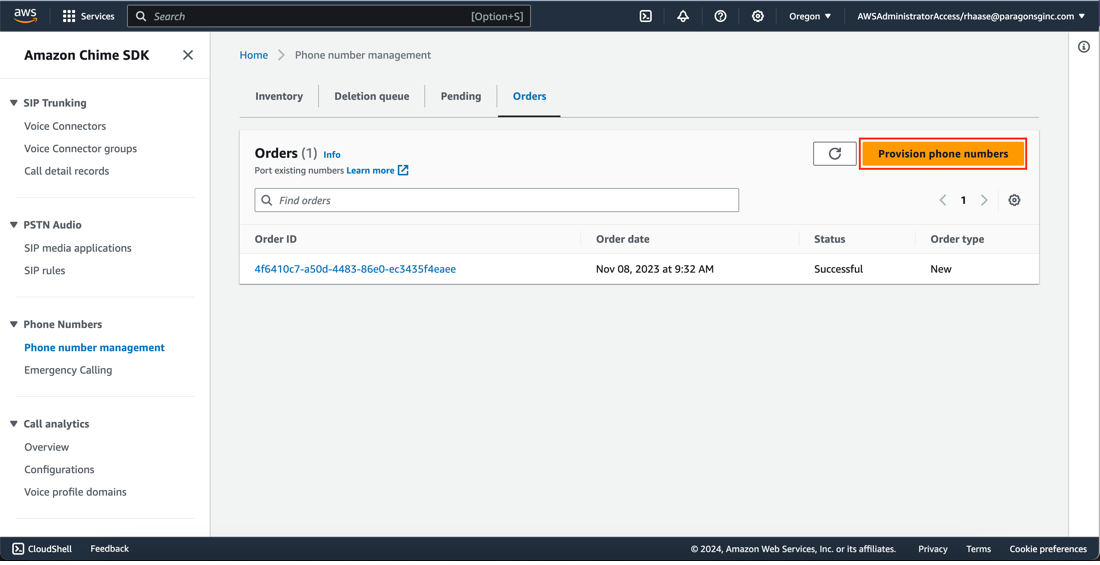Viewport: 1100px width, 565px height.
Task: Open Terms link in footer
Action: 979,549
